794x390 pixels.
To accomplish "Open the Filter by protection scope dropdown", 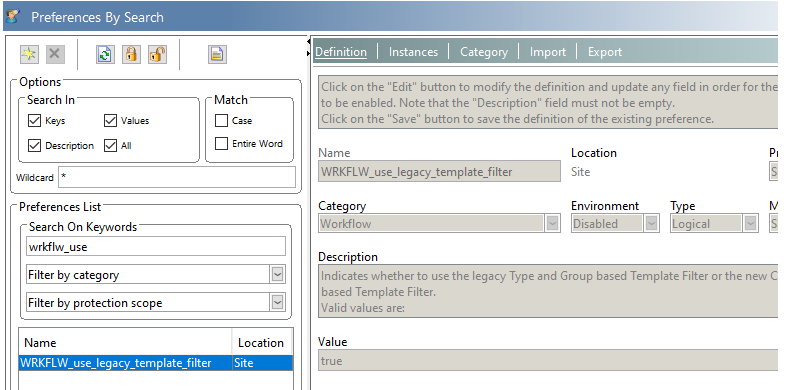I will click(277, 302).
